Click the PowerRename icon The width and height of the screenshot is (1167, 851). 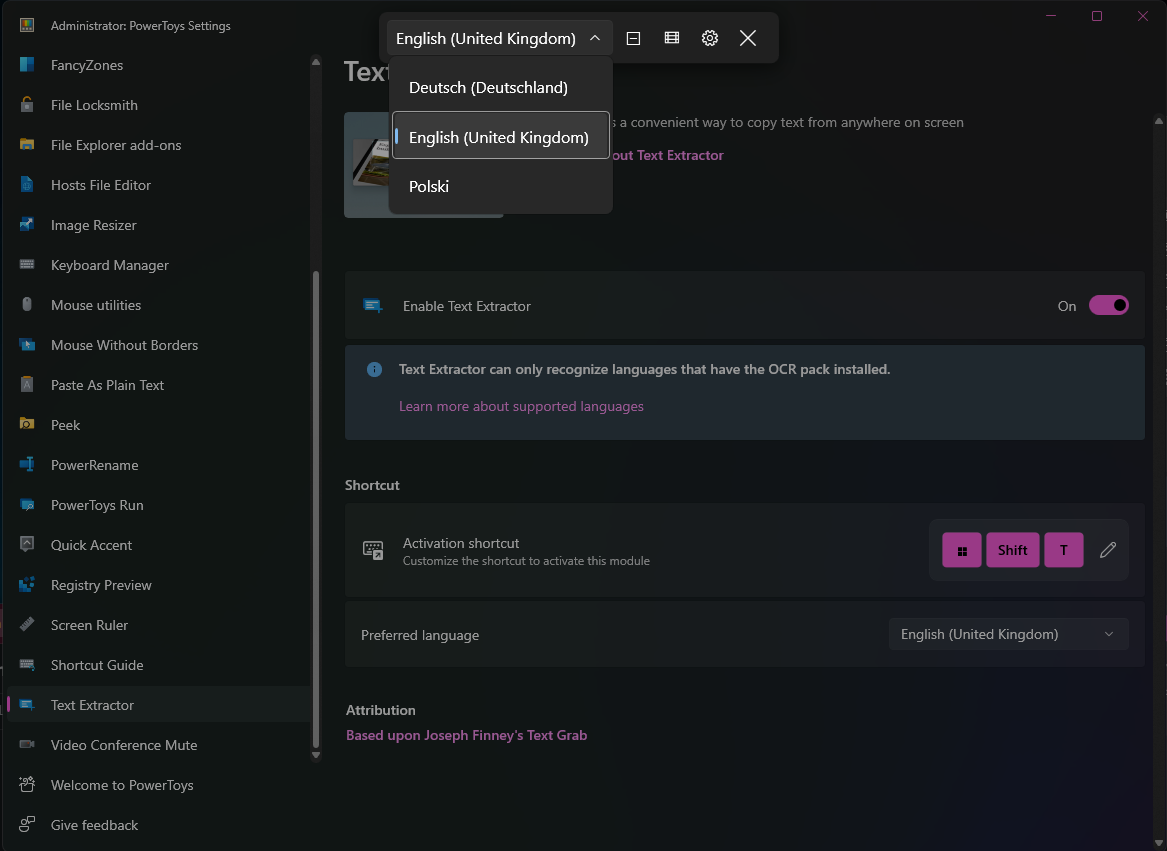pyautogui.click(x=27, y=465)
